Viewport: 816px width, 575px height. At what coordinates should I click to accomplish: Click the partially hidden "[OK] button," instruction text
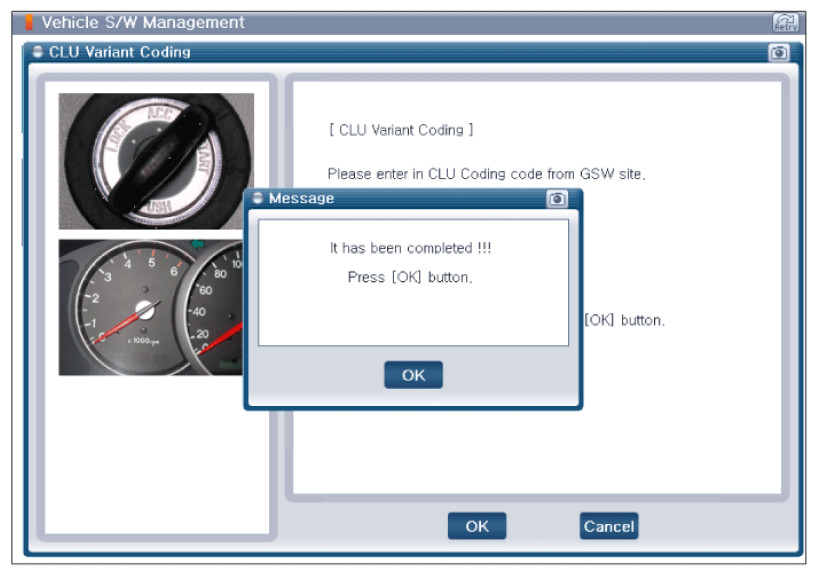[624, 321]
